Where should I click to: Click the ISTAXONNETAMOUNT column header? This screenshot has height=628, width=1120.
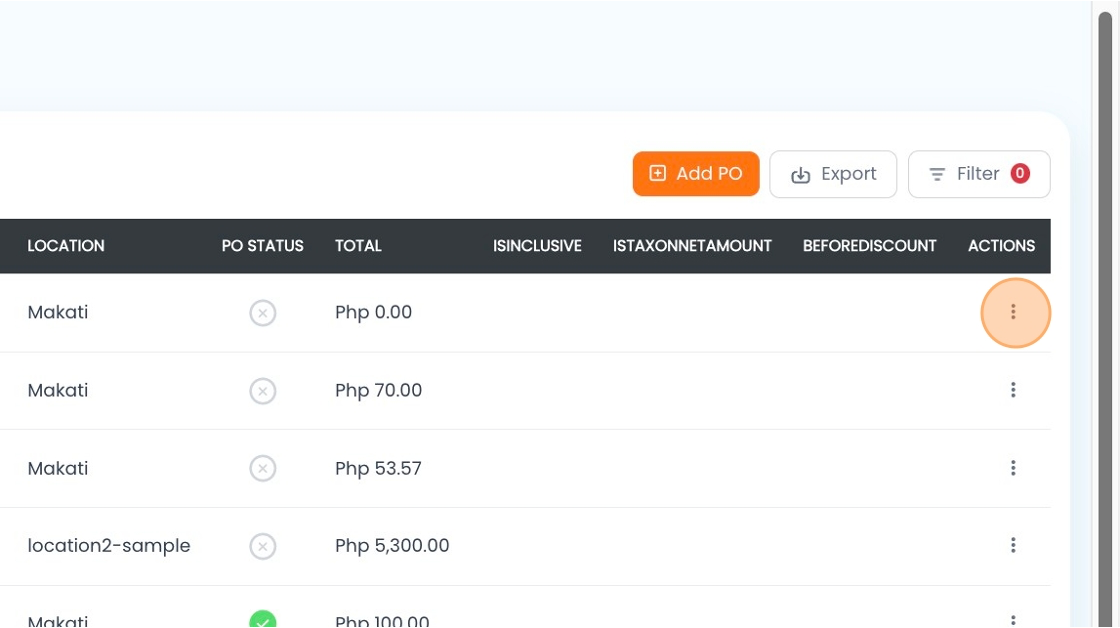pos(692,246)
